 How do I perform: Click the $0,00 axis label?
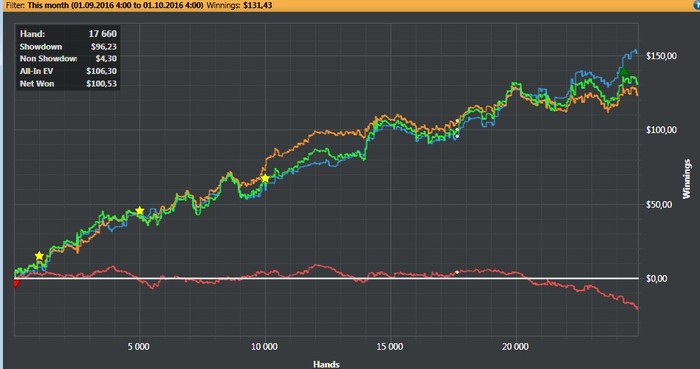tap(656, 278)
